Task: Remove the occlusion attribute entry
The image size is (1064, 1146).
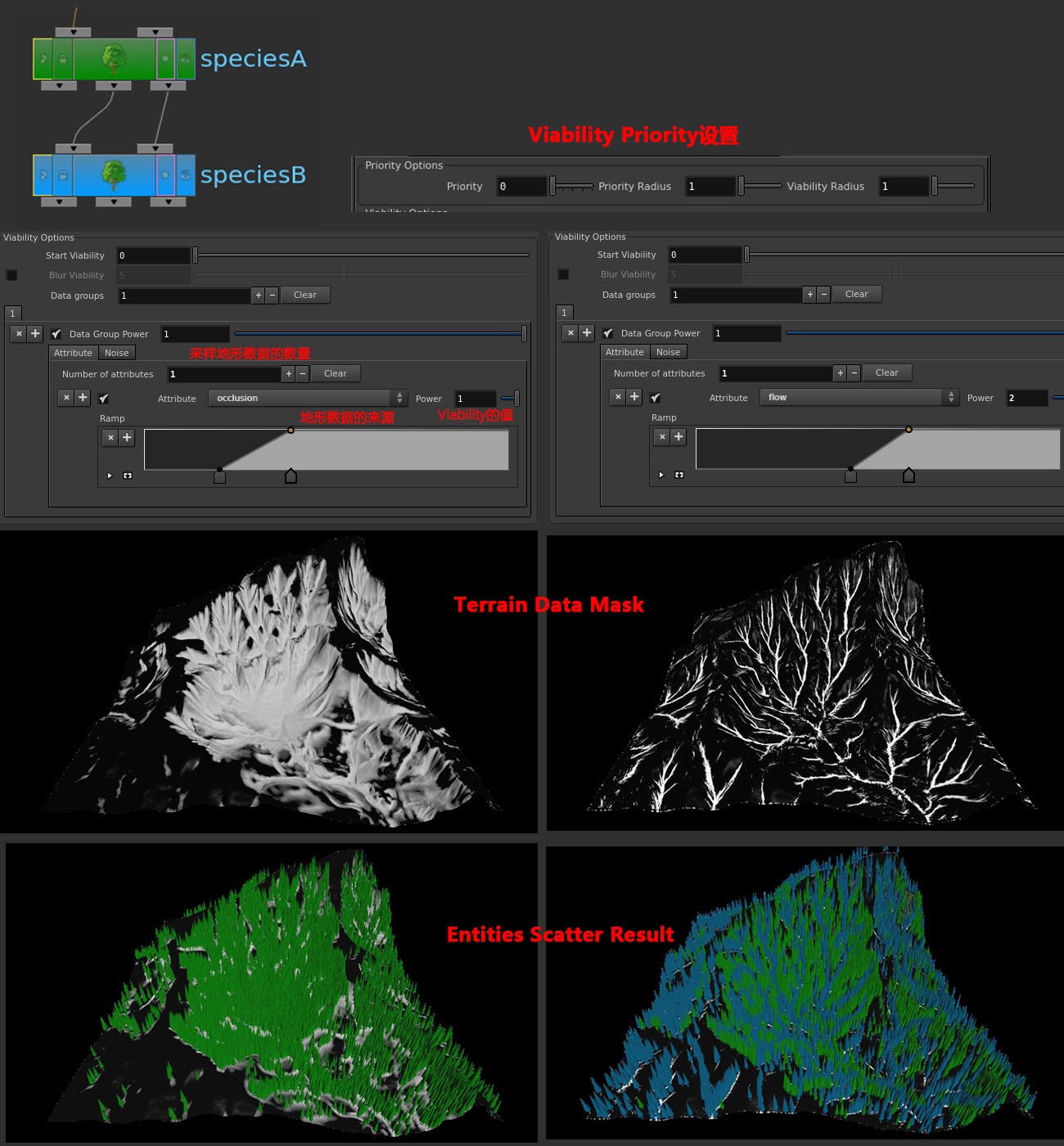Action: (67, 398)
